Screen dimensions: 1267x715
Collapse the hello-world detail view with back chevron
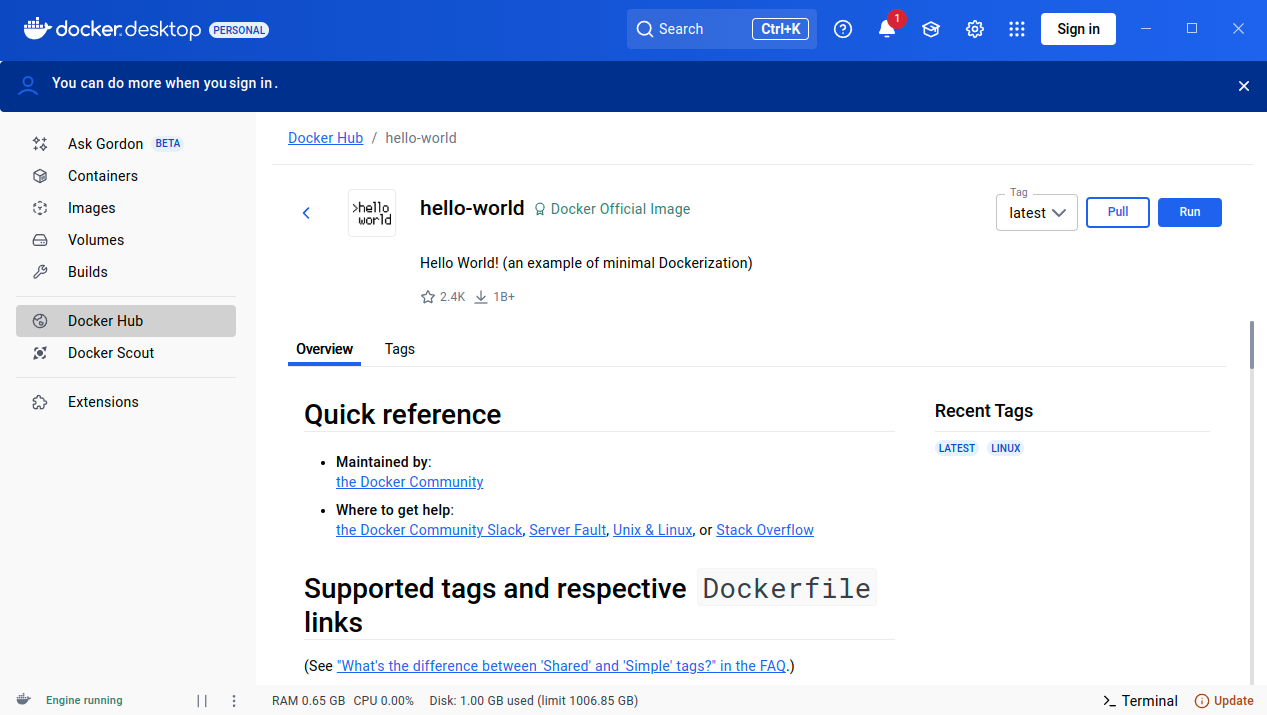(x=306, y=212)
